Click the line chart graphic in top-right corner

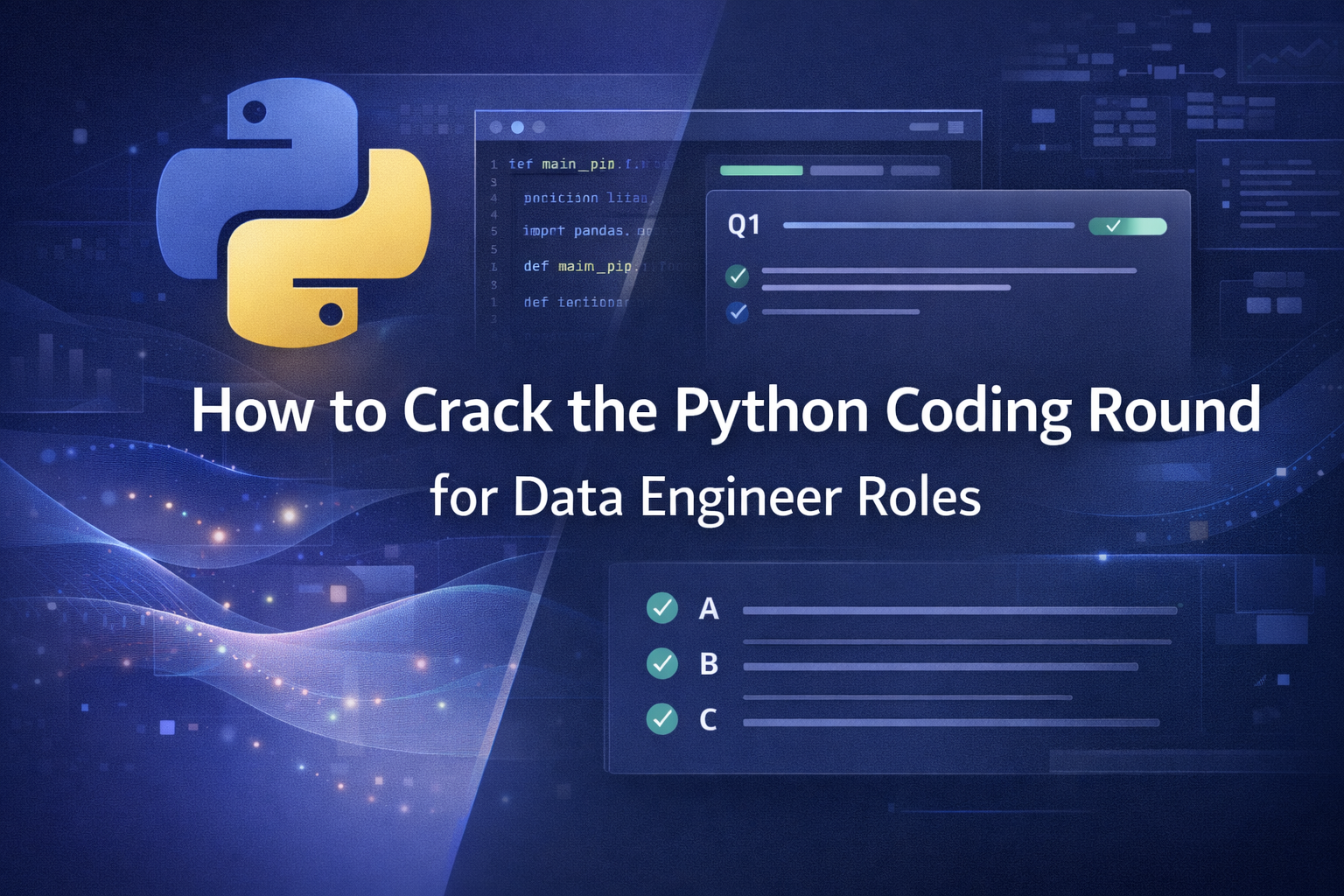pos(1284,59)
